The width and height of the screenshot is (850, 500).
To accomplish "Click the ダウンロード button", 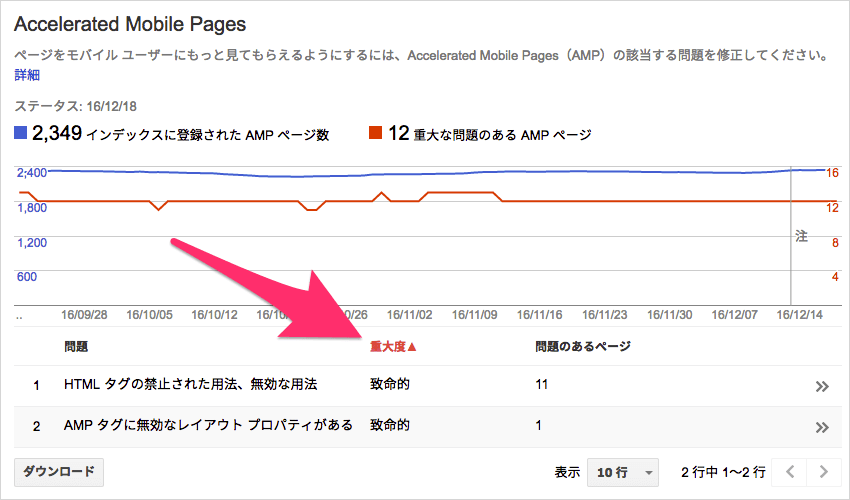I will (x=59, y=472).
